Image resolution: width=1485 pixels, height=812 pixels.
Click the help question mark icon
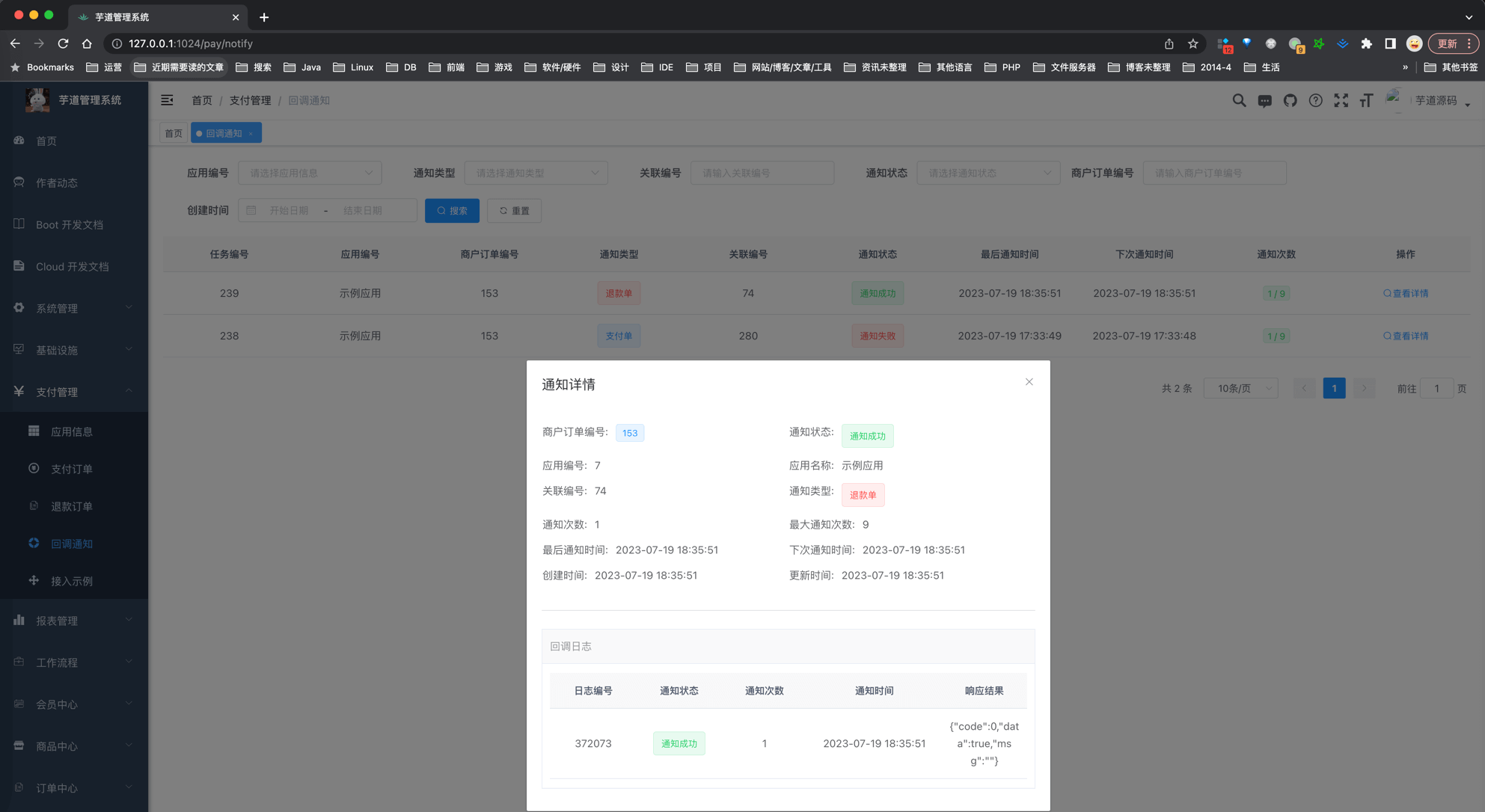pos(1315,100)
